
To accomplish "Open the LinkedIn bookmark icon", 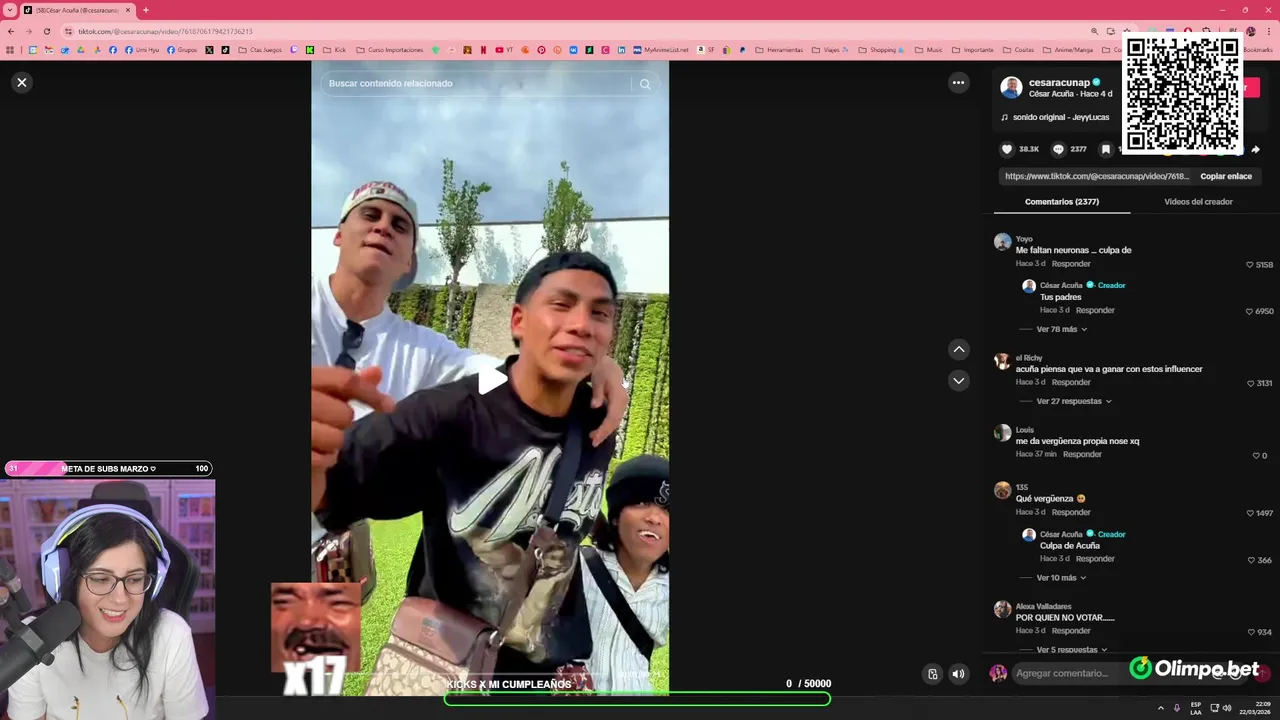I will coord(621,50).
